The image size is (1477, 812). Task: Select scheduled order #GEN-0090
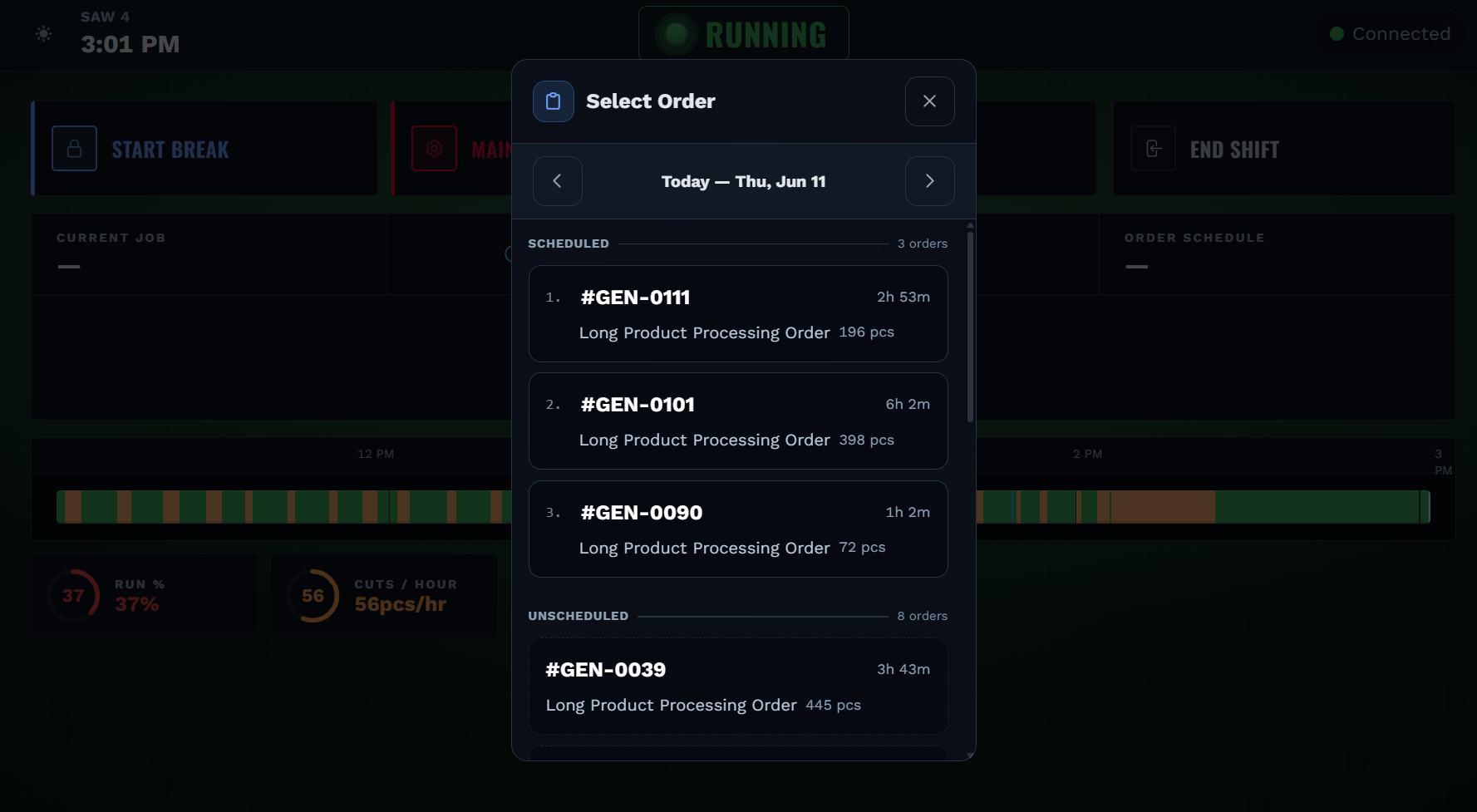point(738,529)
